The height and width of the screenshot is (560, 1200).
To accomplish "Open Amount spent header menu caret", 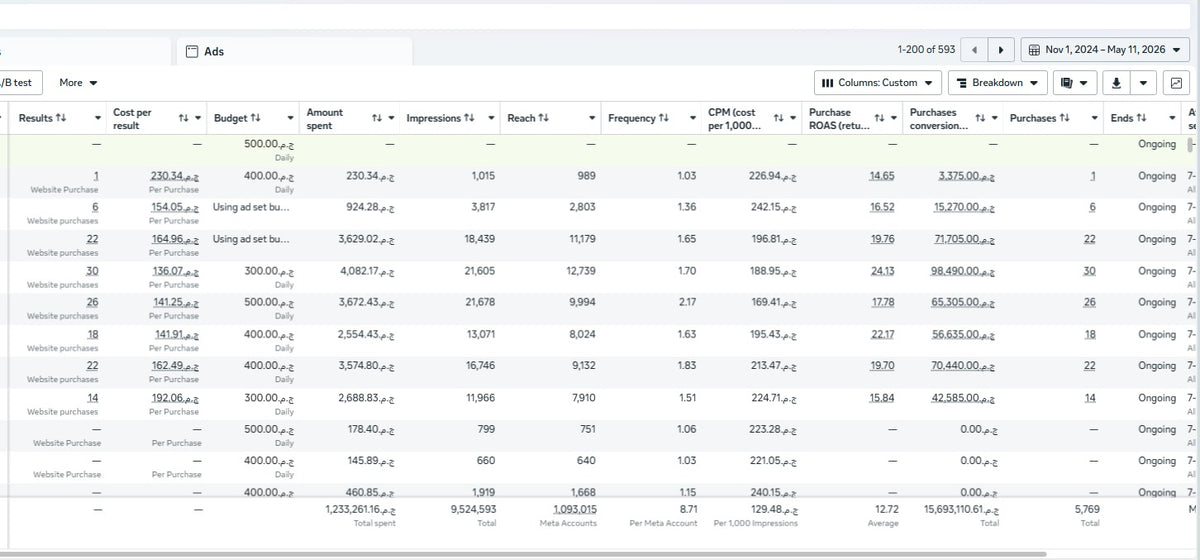I will click(391, 119).
